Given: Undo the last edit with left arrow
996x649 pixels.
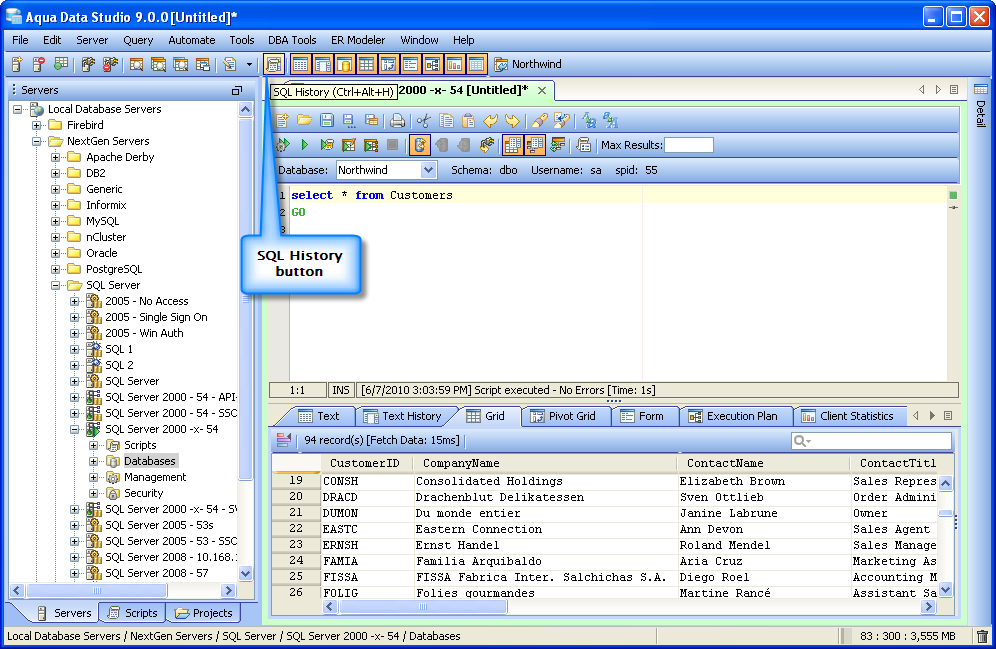Looking at the screenshot, I should click(490, 121).
